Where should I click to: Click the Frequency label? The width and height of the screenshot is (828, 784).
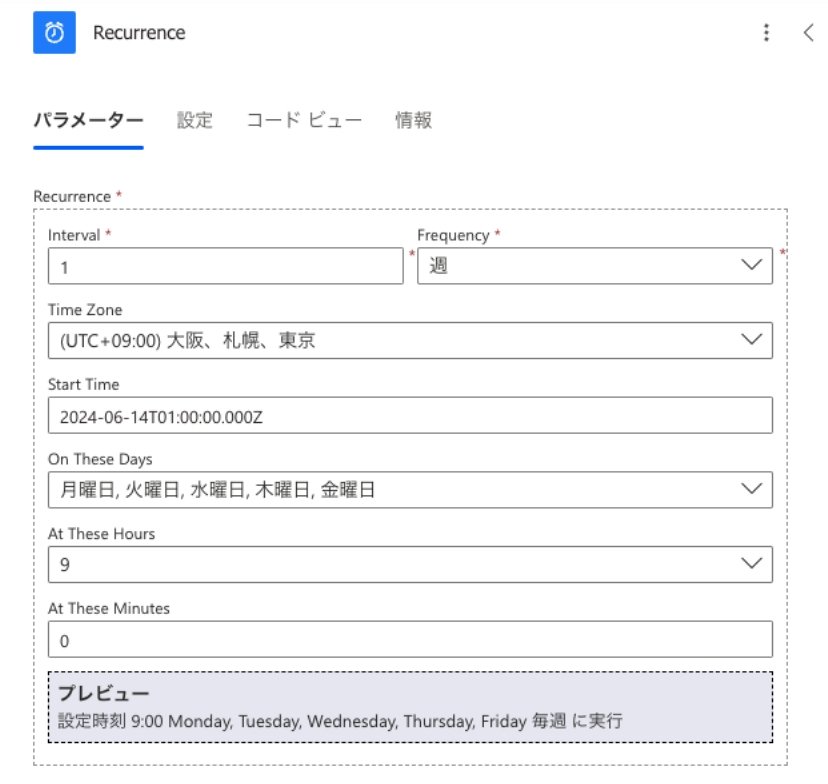coord(453,235)
